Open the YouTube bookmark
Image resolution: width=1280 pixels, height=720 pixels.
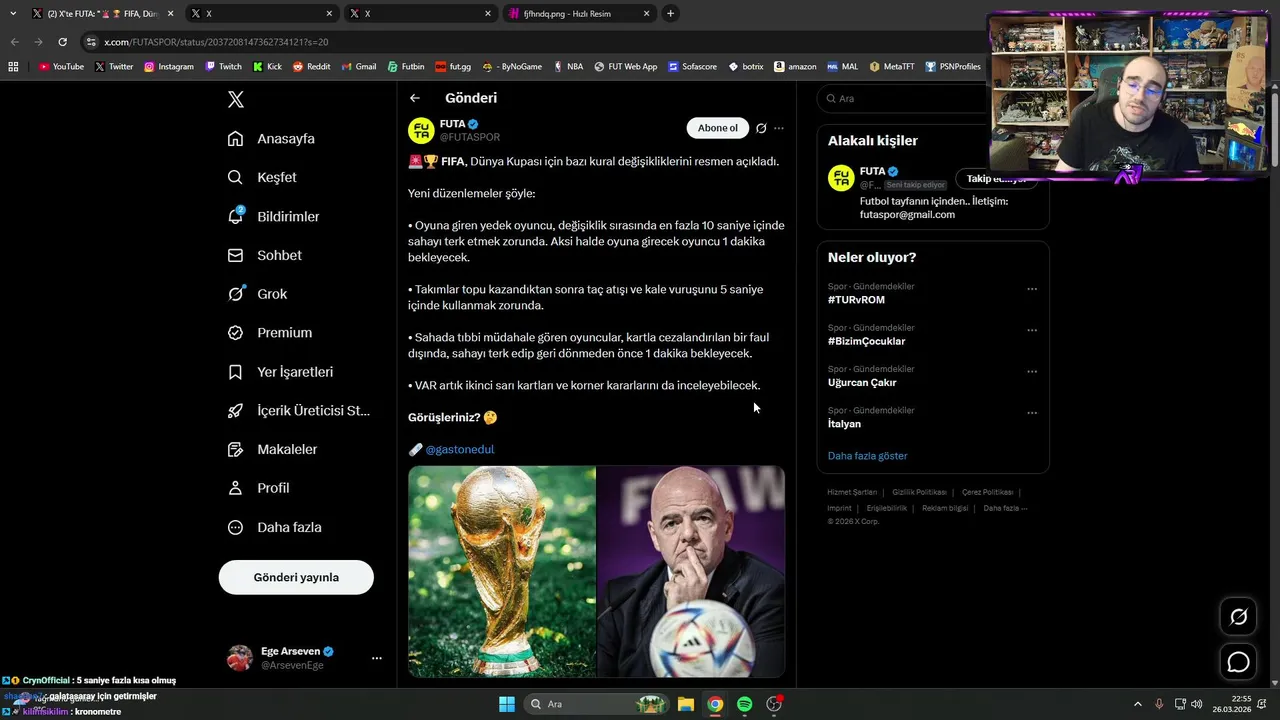(61, 67)
